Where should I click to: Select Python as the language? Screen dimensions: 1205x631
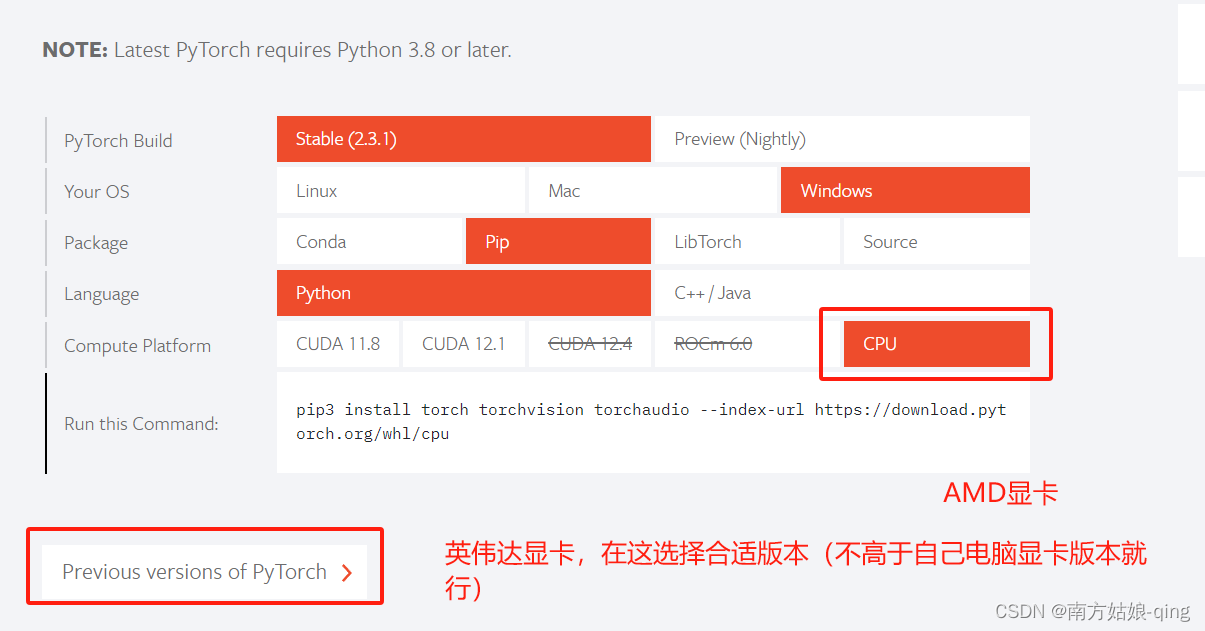(x=464, y=293)
